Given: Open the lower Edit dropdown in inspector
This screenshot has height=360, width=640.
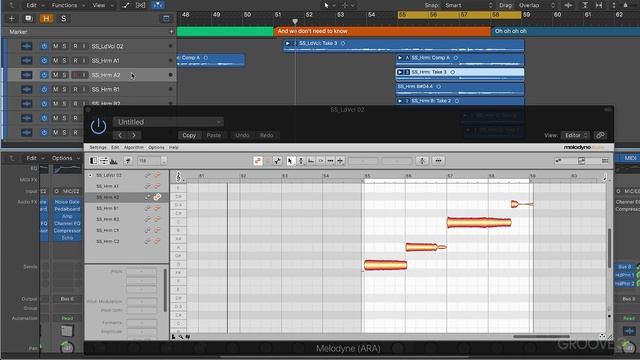Looking at the screenshot, I should tap(36, 158).
